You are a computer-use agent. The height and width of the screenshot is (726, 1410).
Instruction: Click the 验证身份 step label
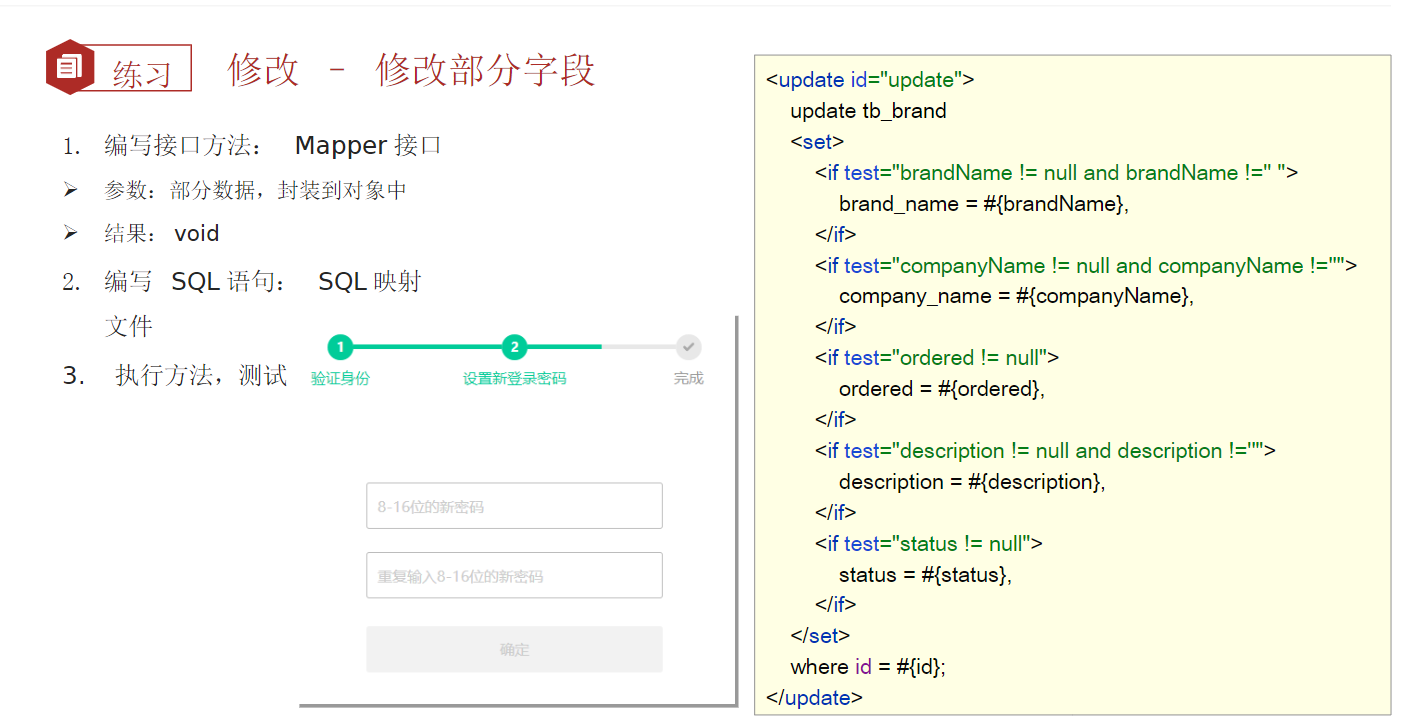pos(340,379)
